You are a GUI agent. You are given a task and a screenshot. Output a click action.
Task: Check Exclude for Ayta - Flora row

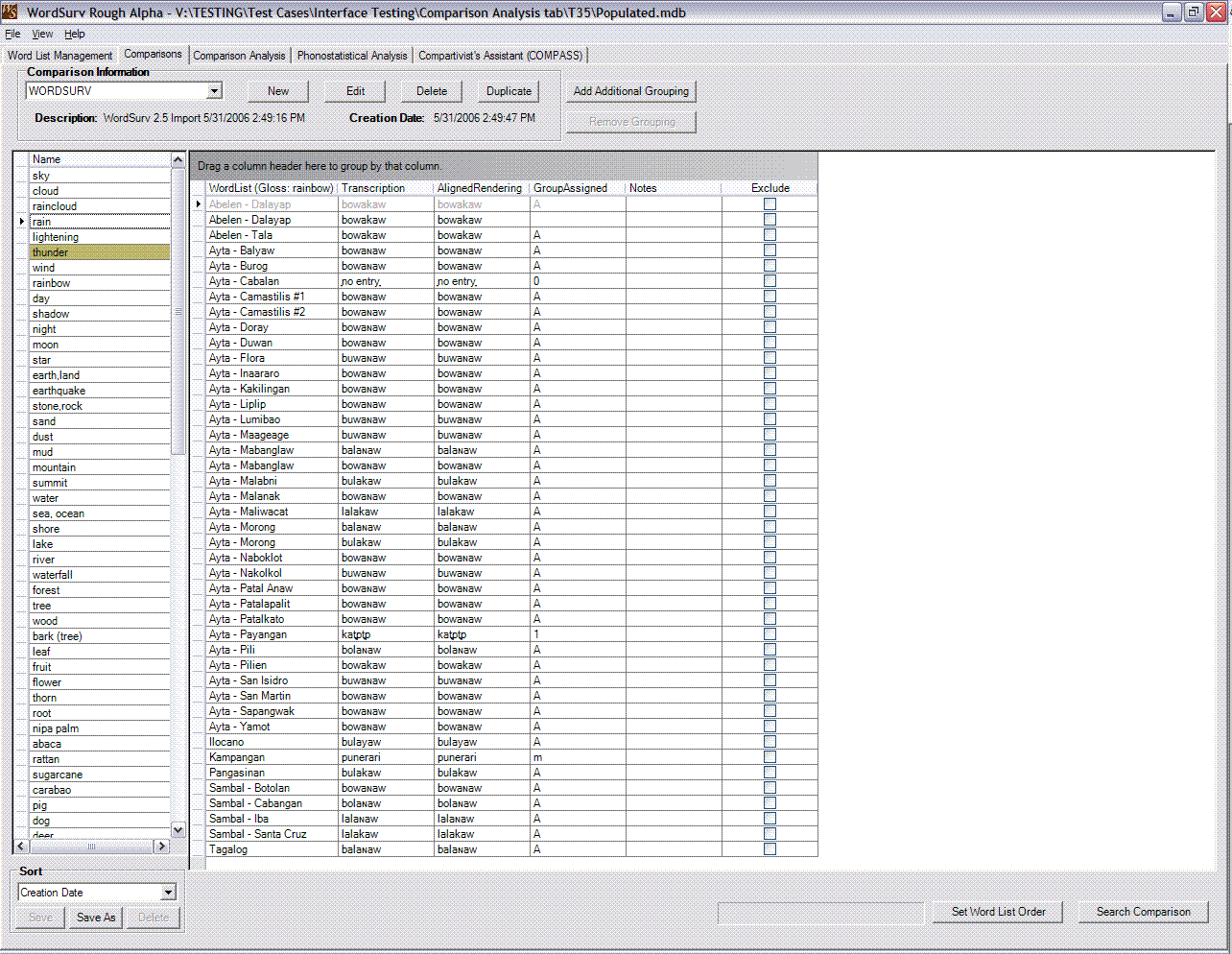pyautogui.click(x=770, y=358)
